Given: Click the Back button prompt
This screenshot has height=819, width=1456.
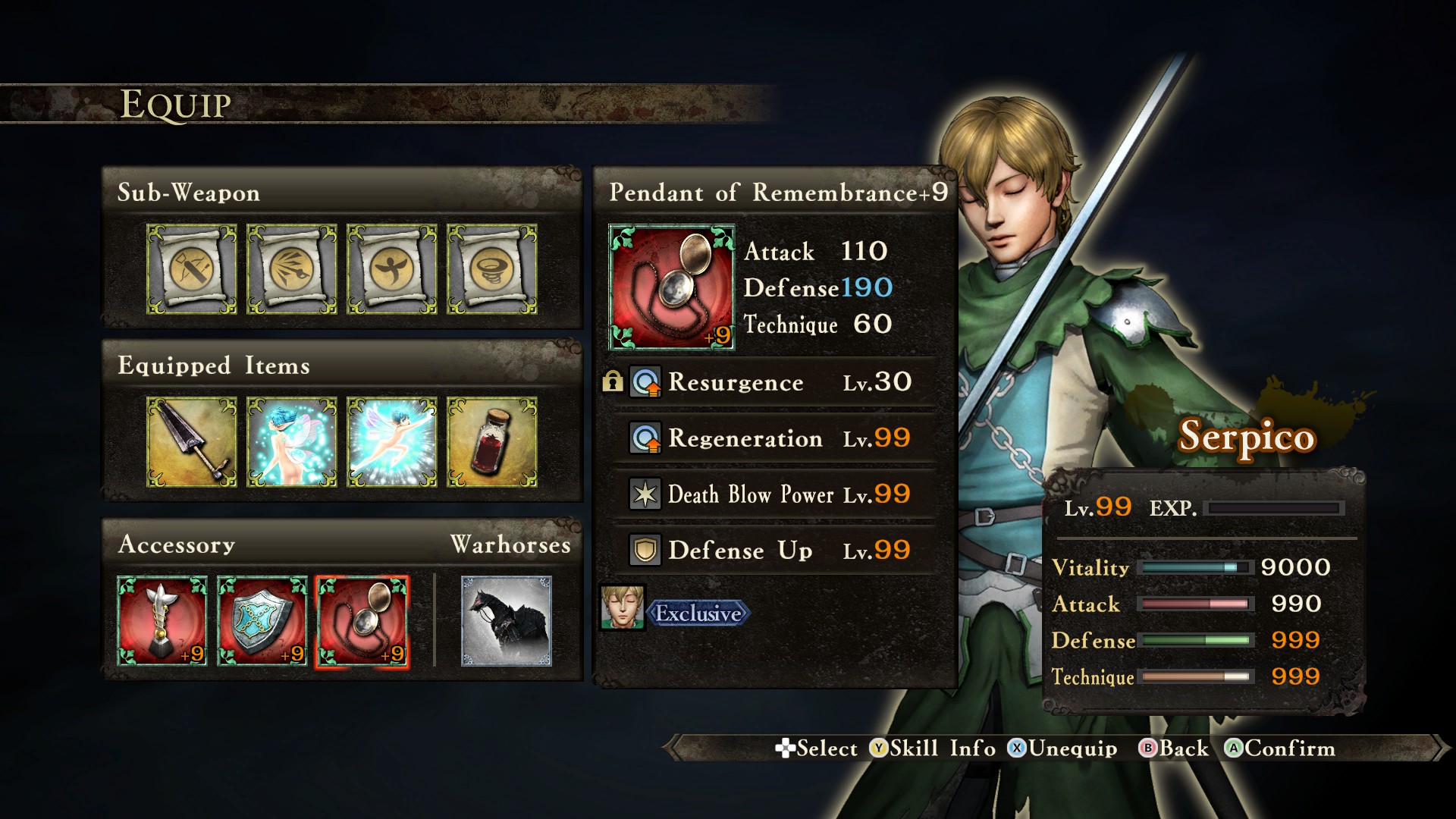Looking at the screenshot, I should (1173, 748).
